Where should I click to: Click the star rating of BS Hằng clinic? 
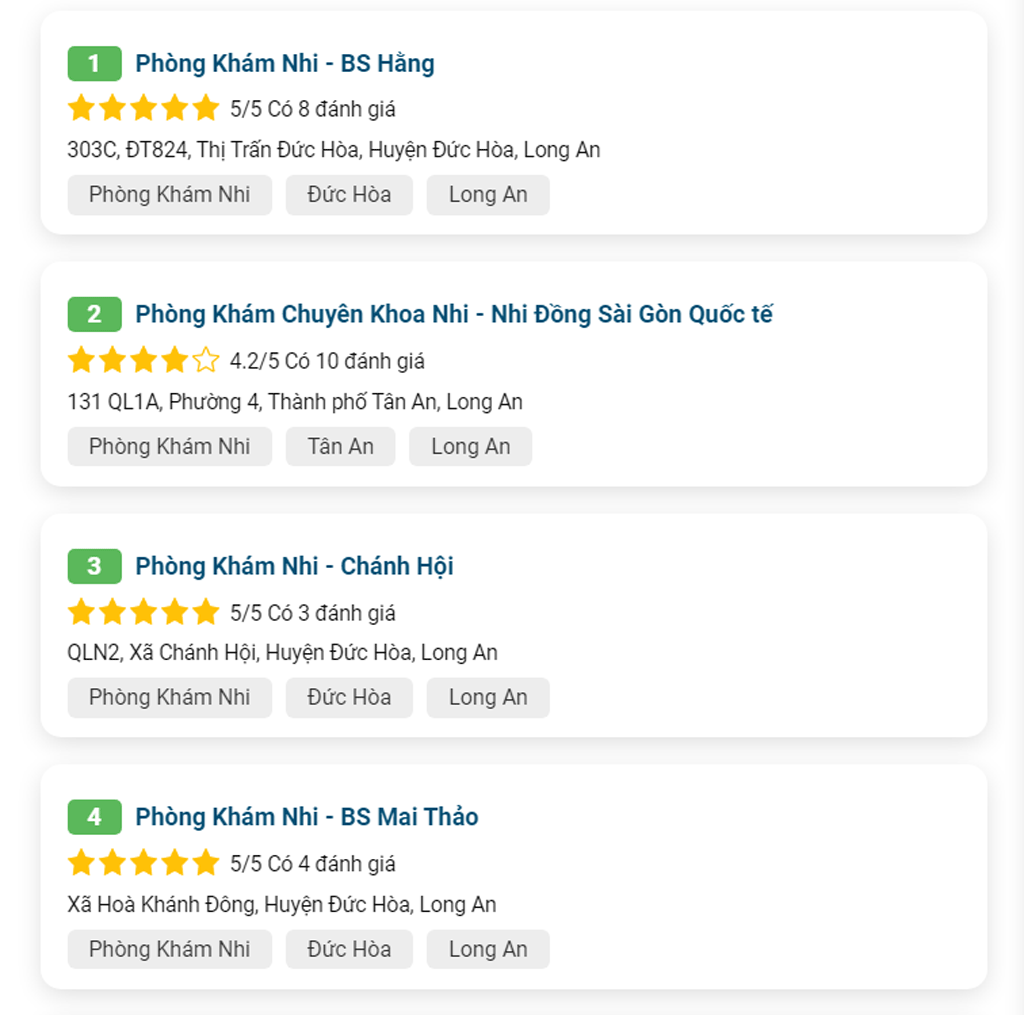[x=144, y=108]
